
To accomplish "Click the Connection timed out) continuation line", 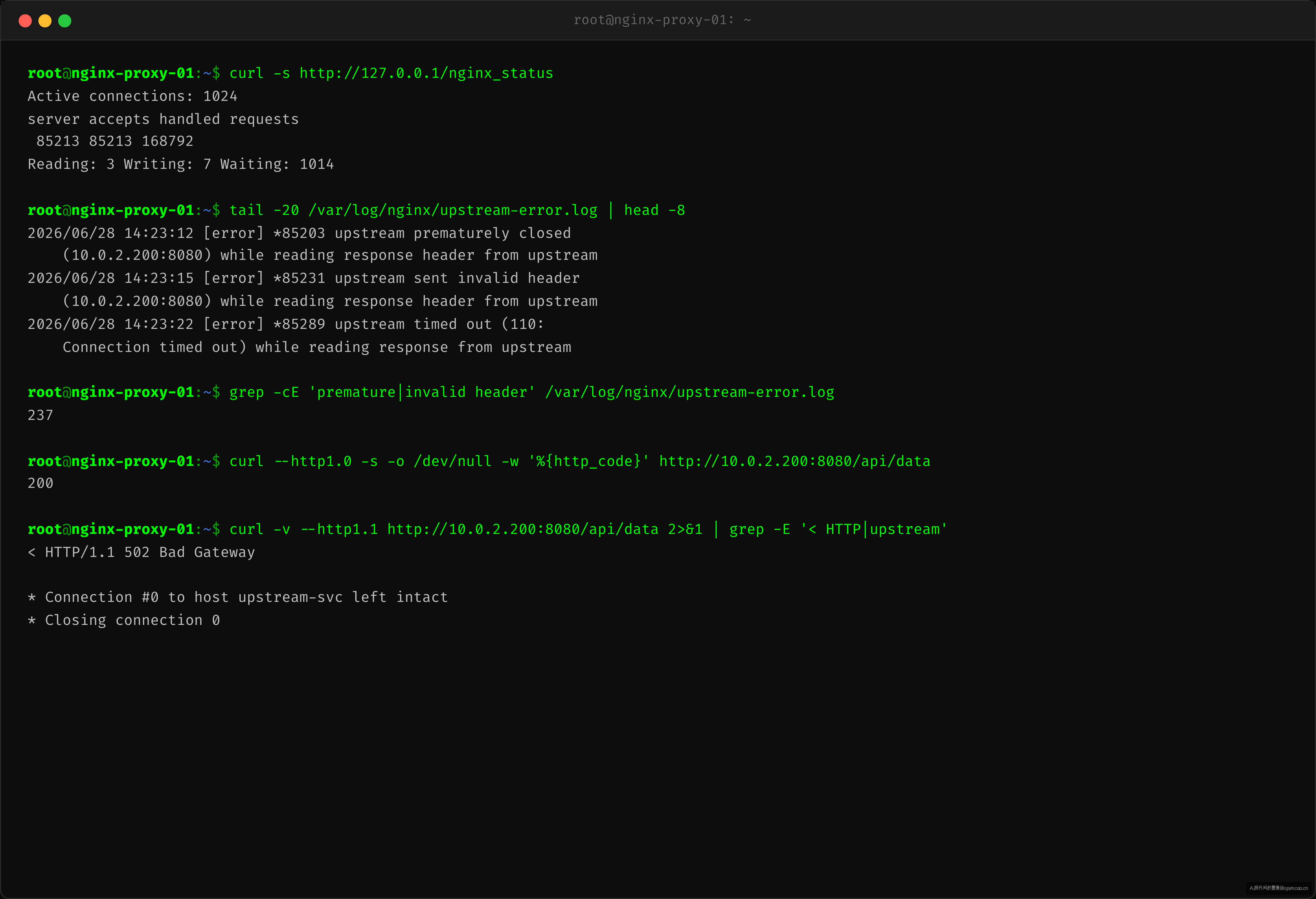I will point(317,347).
